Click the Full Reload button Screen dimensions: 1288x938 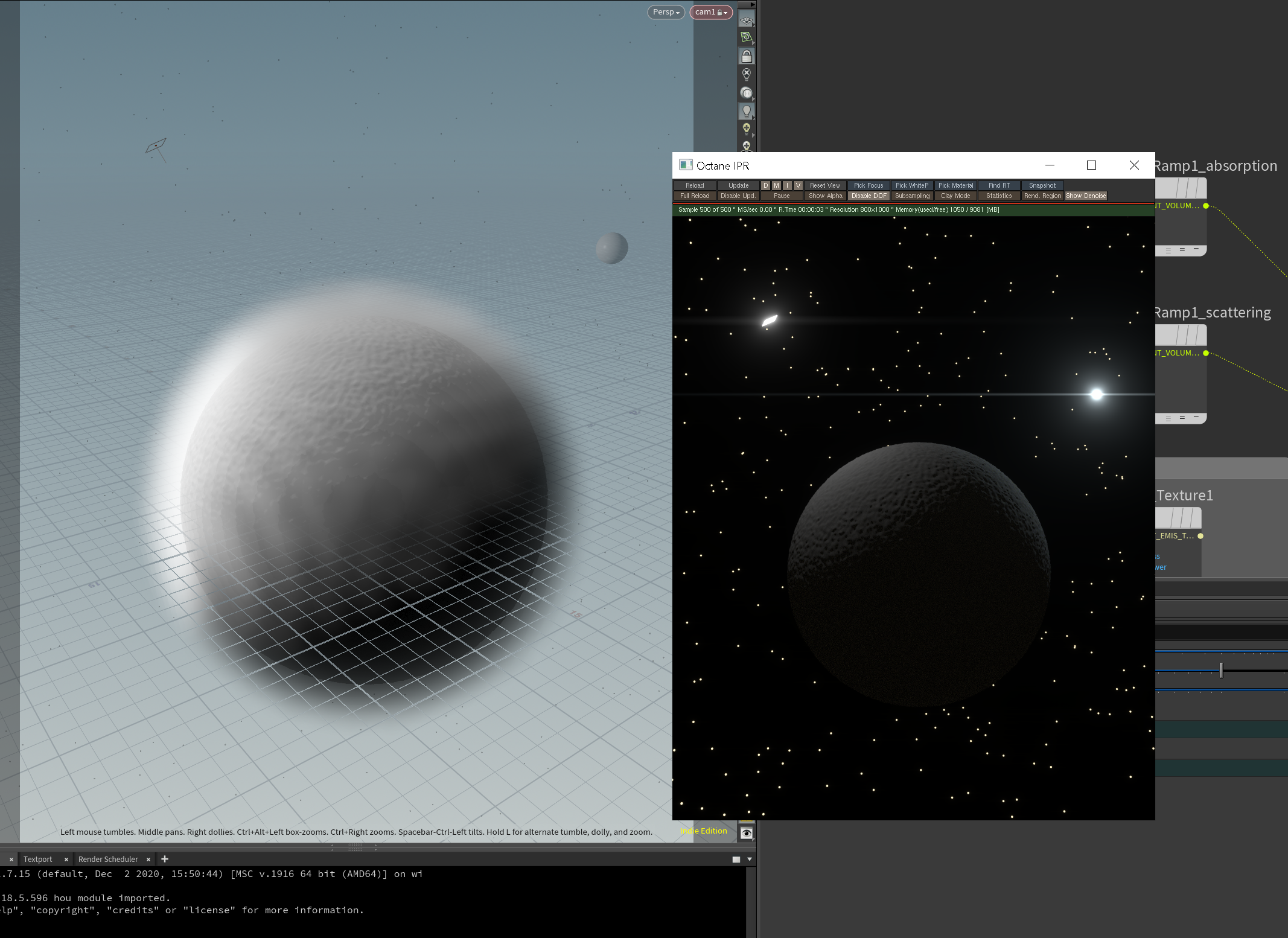695,196
